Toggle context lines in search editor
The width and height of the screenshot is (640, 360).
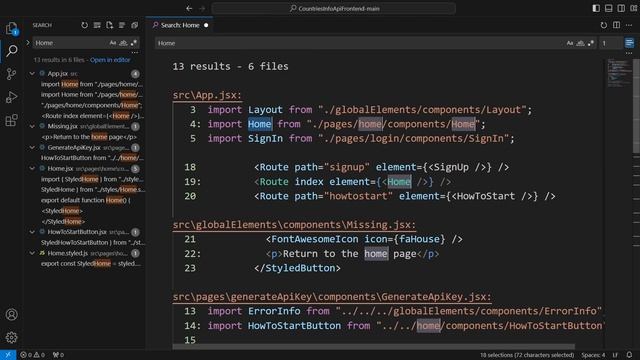pyautogui.click(x=629, y=43)
